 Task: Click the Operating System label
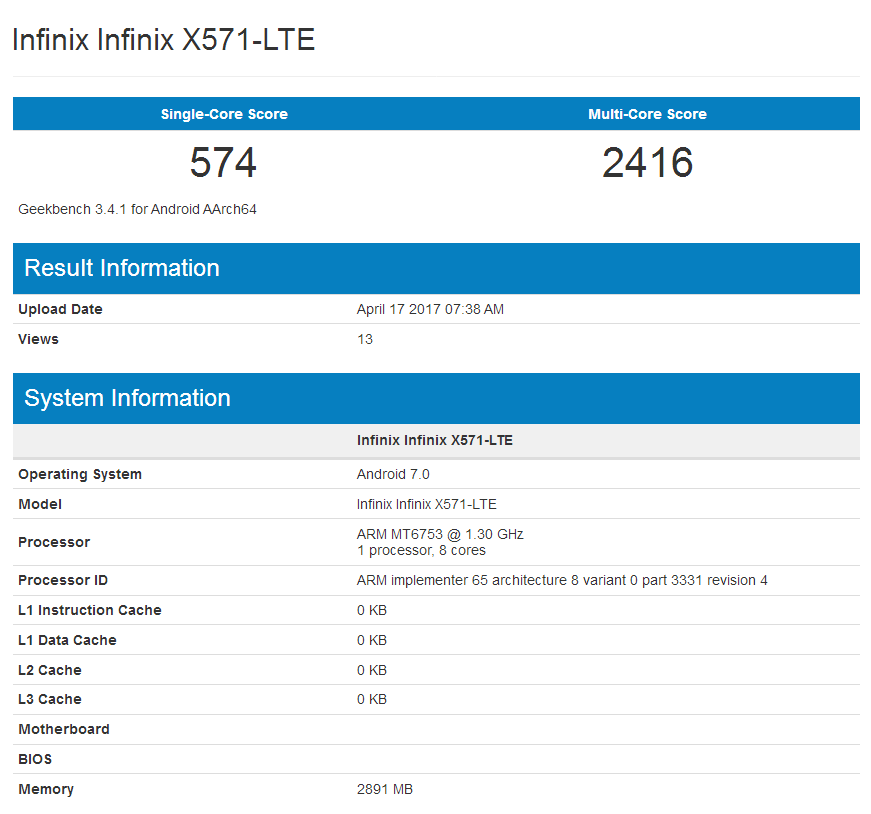point(80,474)
